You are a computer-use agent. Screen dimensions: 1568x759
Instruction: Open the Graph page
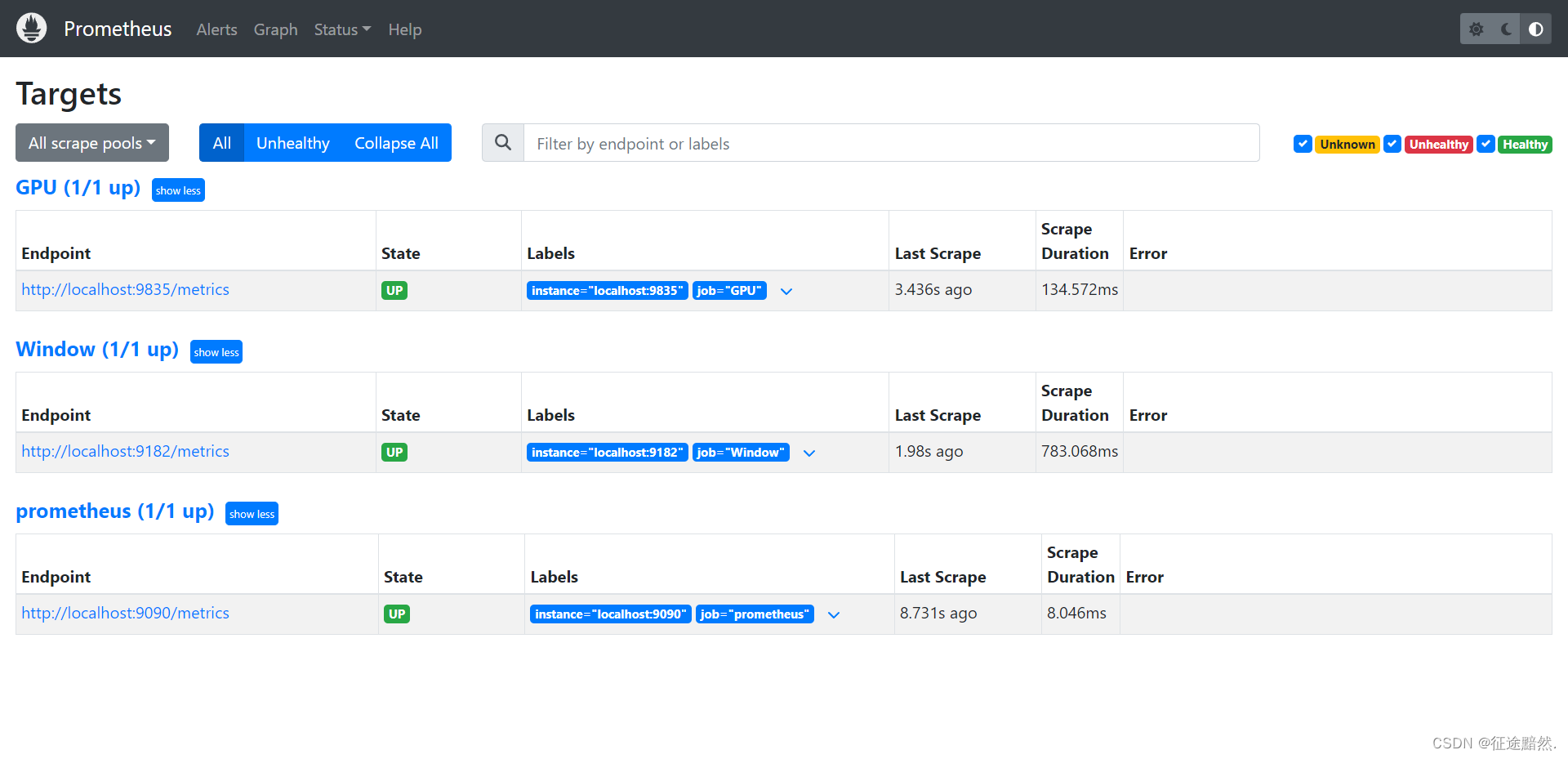(276, 29)
